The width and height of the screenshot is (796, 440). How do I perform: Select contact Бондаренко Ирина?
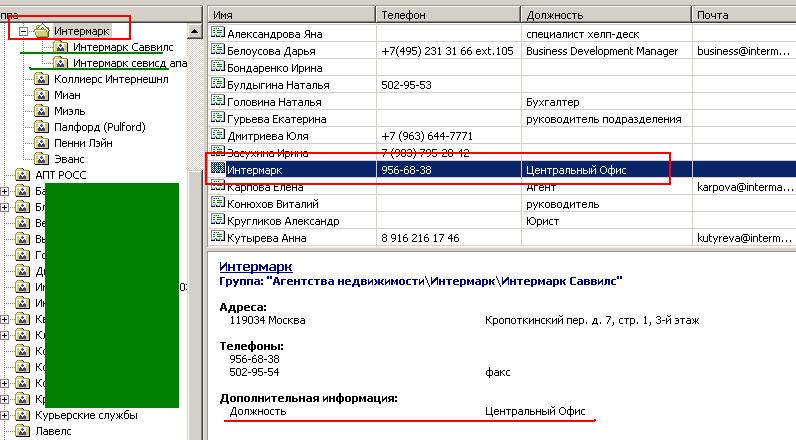tap(275, 68)
